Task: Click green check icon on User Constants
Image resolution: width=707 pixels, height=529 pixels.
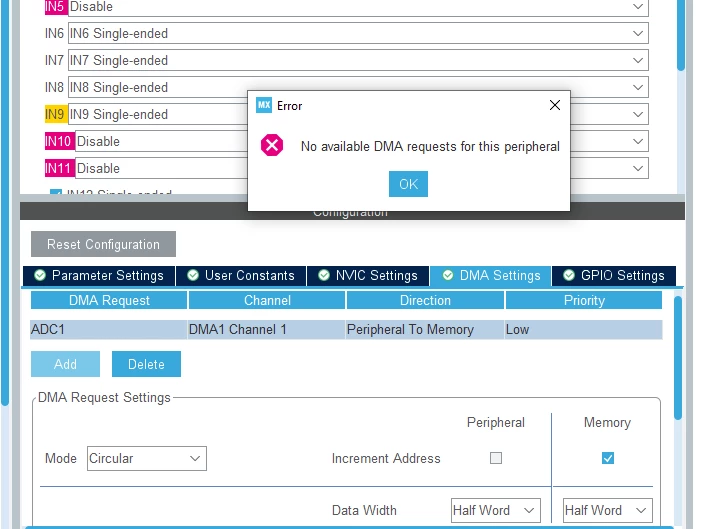Action: [x=193, y=275]
